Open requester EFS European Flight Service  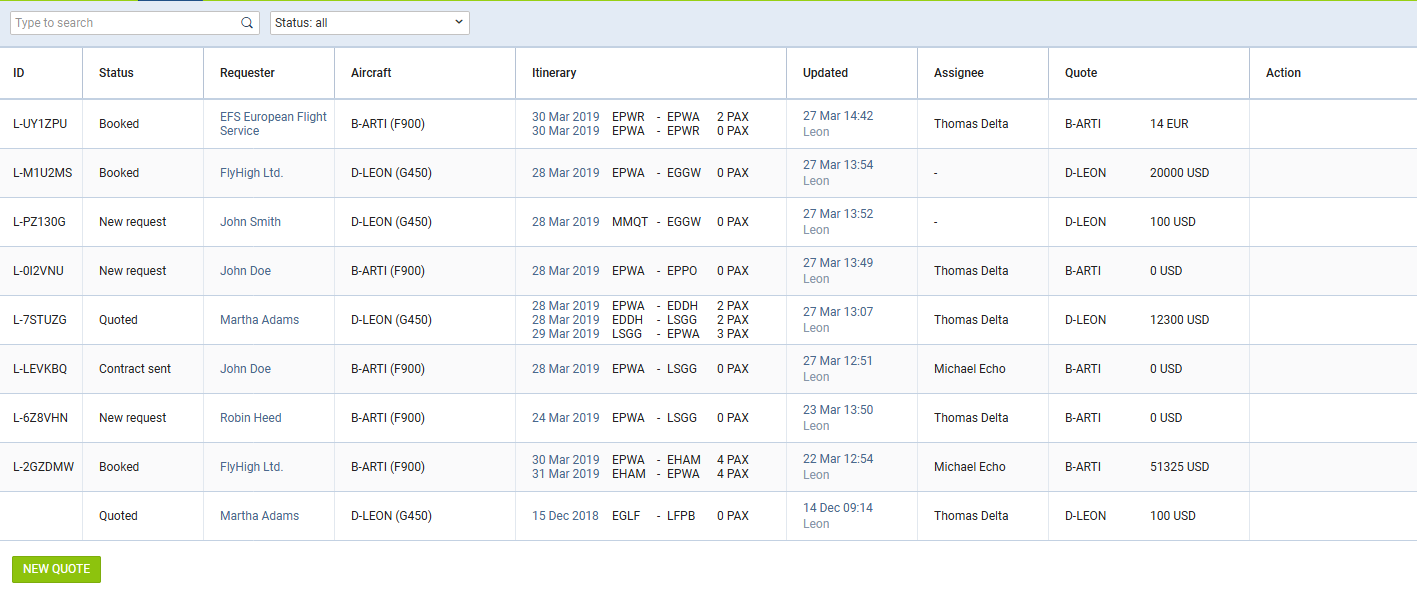pyautogui.click(x=273, y=124)
